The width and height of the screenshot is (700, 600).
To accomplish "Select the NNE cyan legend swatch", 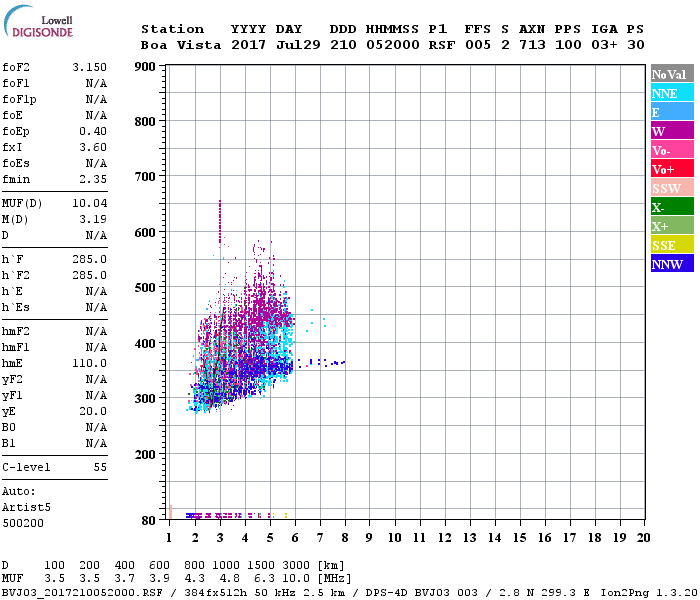I will pos(672,93).
